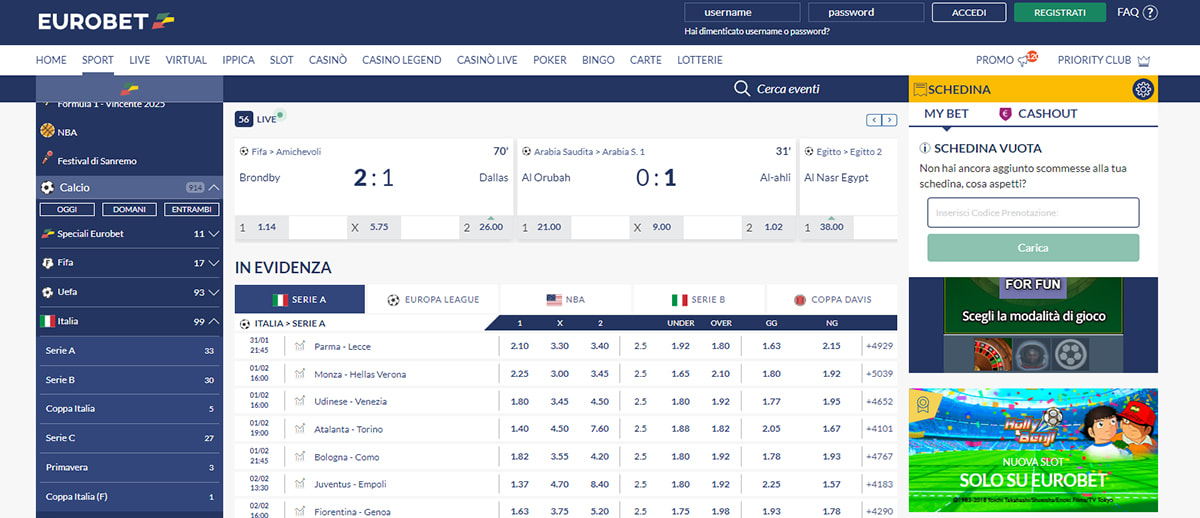The image size is (1200, 518).
Task: Open the LIVE navigation menu
Action: click(x=140, y=60)
